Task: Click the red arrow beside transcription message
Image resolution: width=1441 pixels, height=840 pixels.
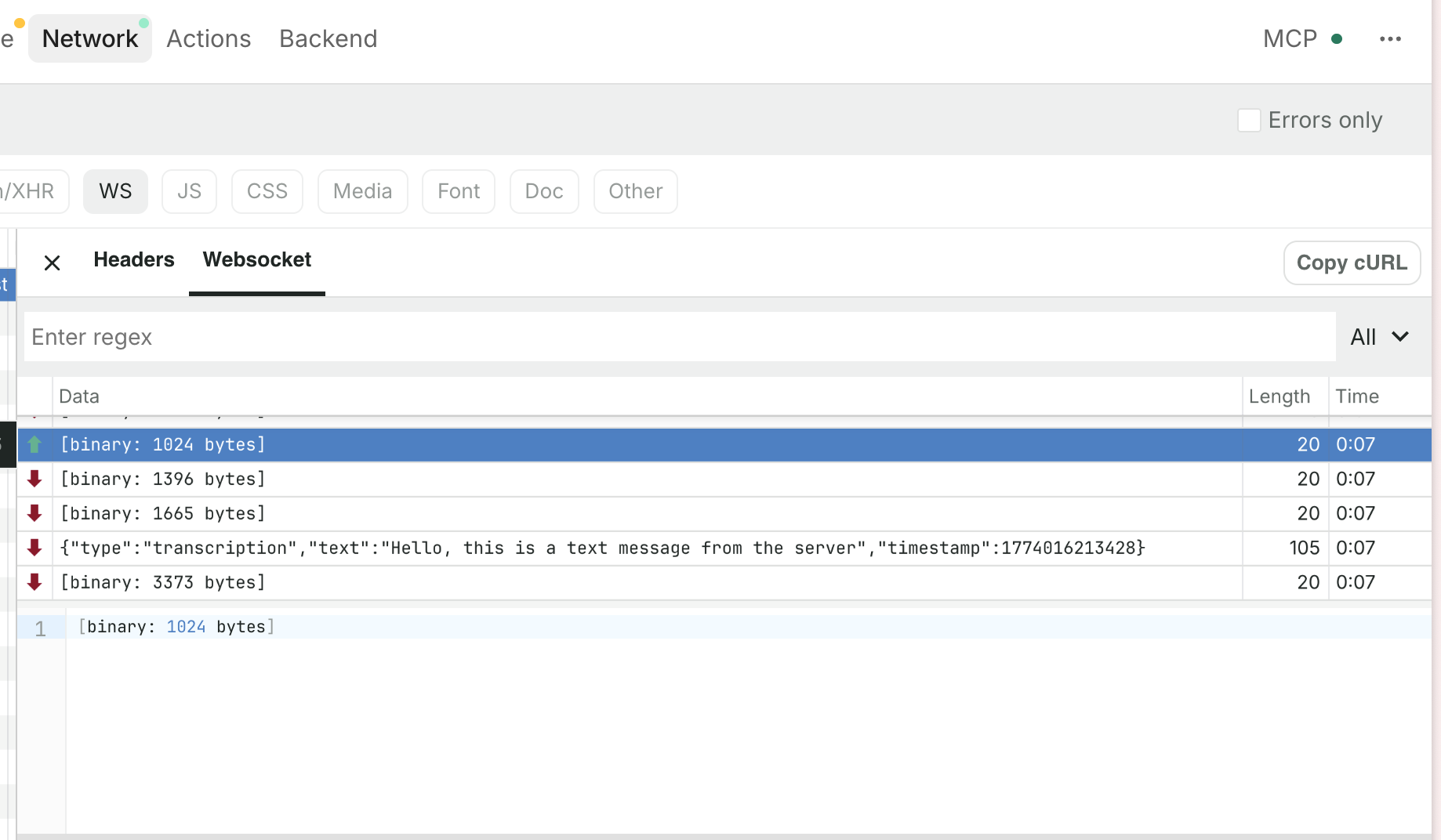Action: click(x=34, y=548)
